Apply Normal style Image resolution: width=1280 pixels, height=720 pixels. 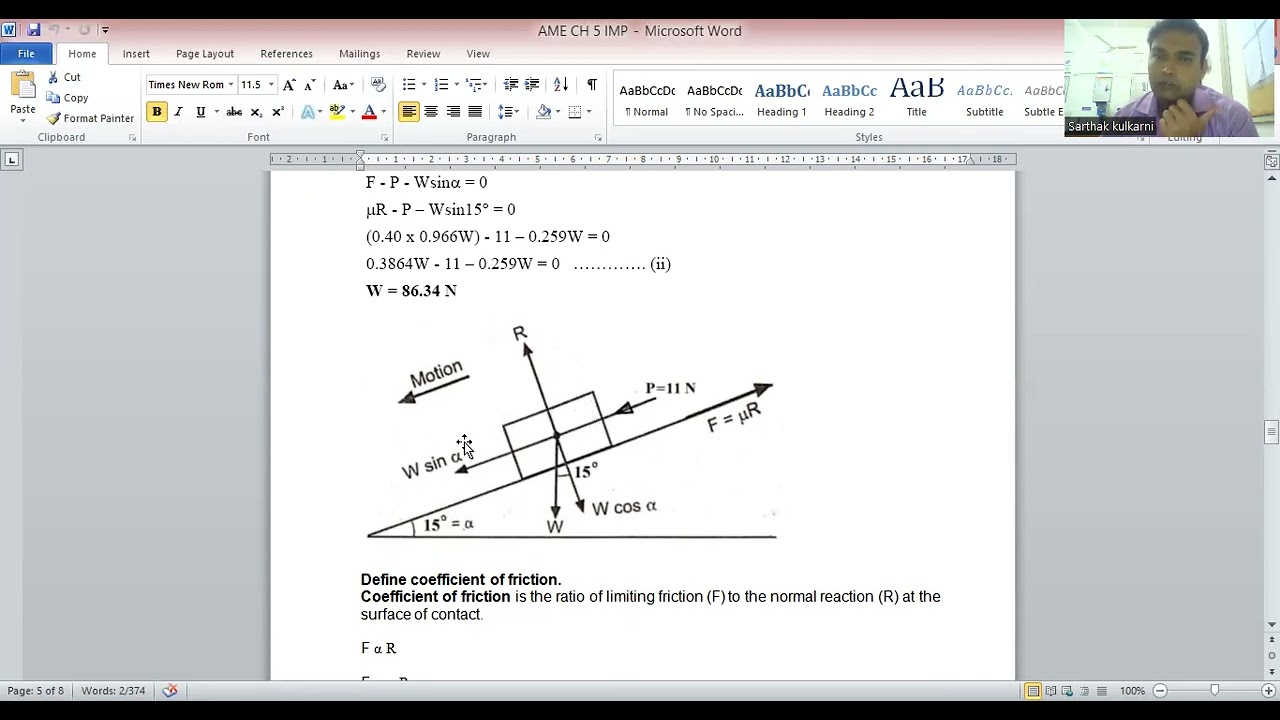click(647, 99)
